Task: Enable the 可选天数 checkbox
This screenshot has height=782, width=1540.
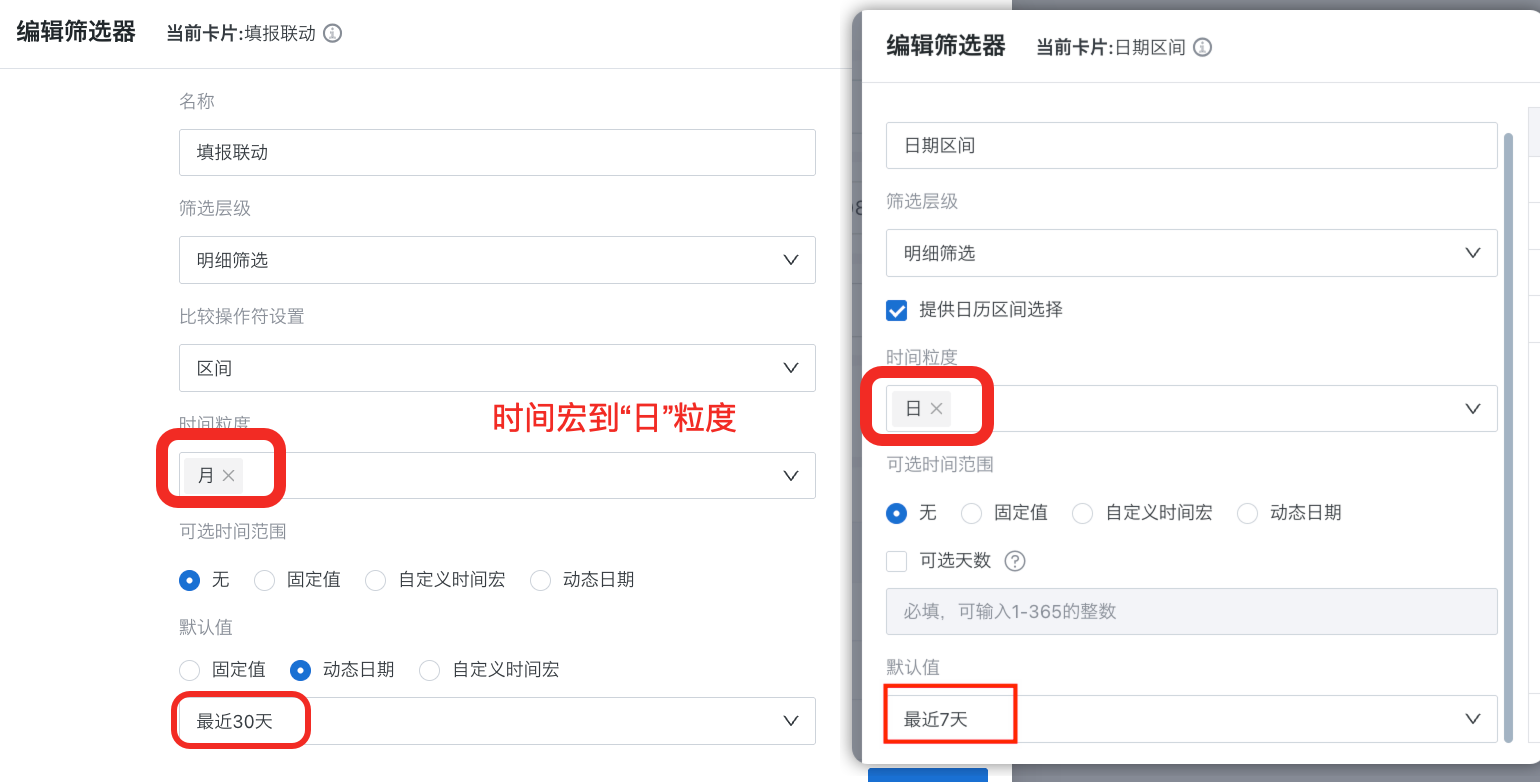Action: (x=897, y=561)
